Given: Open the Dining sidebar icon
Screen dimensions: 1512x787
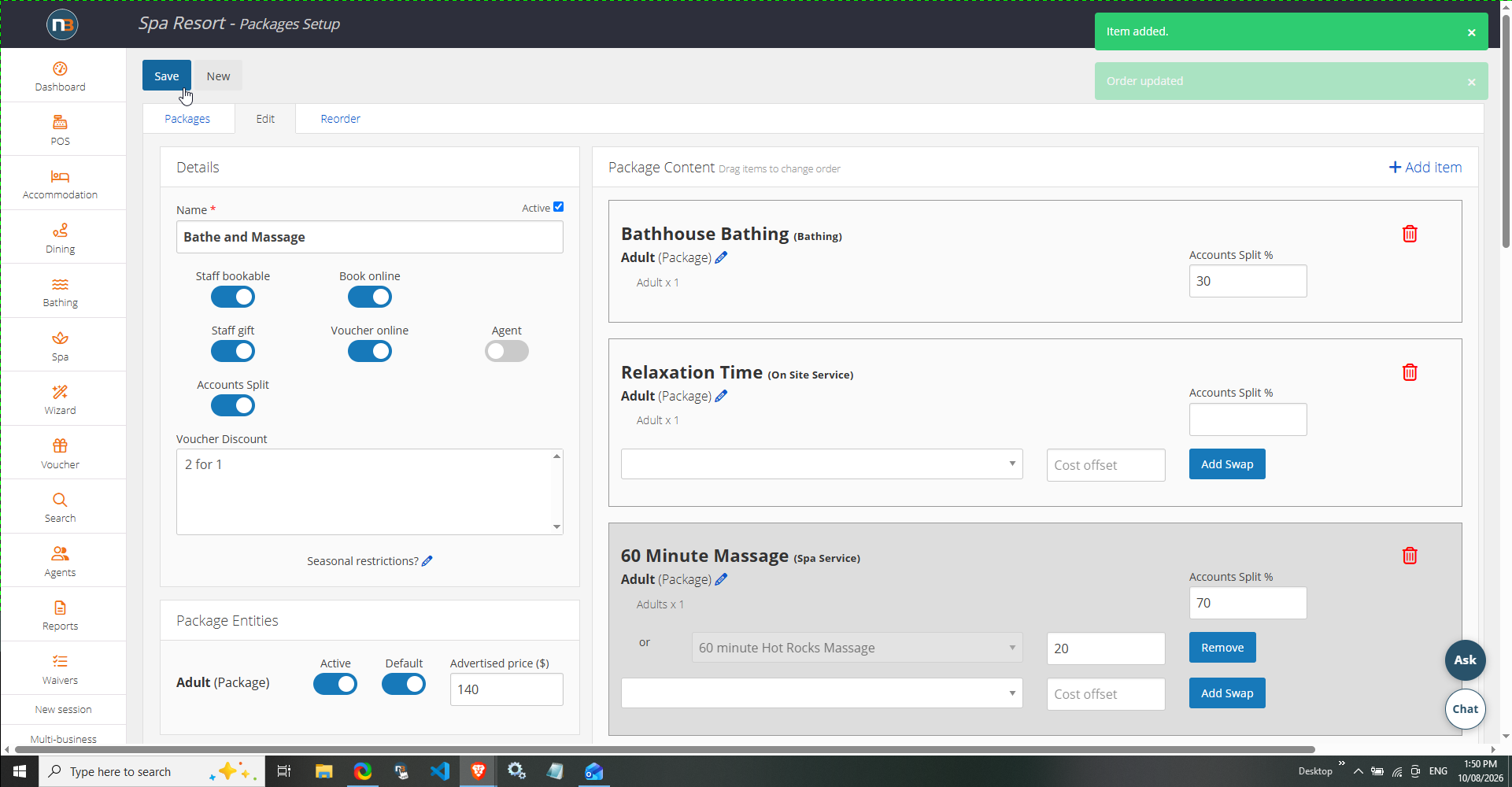Looking at the screenshot, I should 60,231.
